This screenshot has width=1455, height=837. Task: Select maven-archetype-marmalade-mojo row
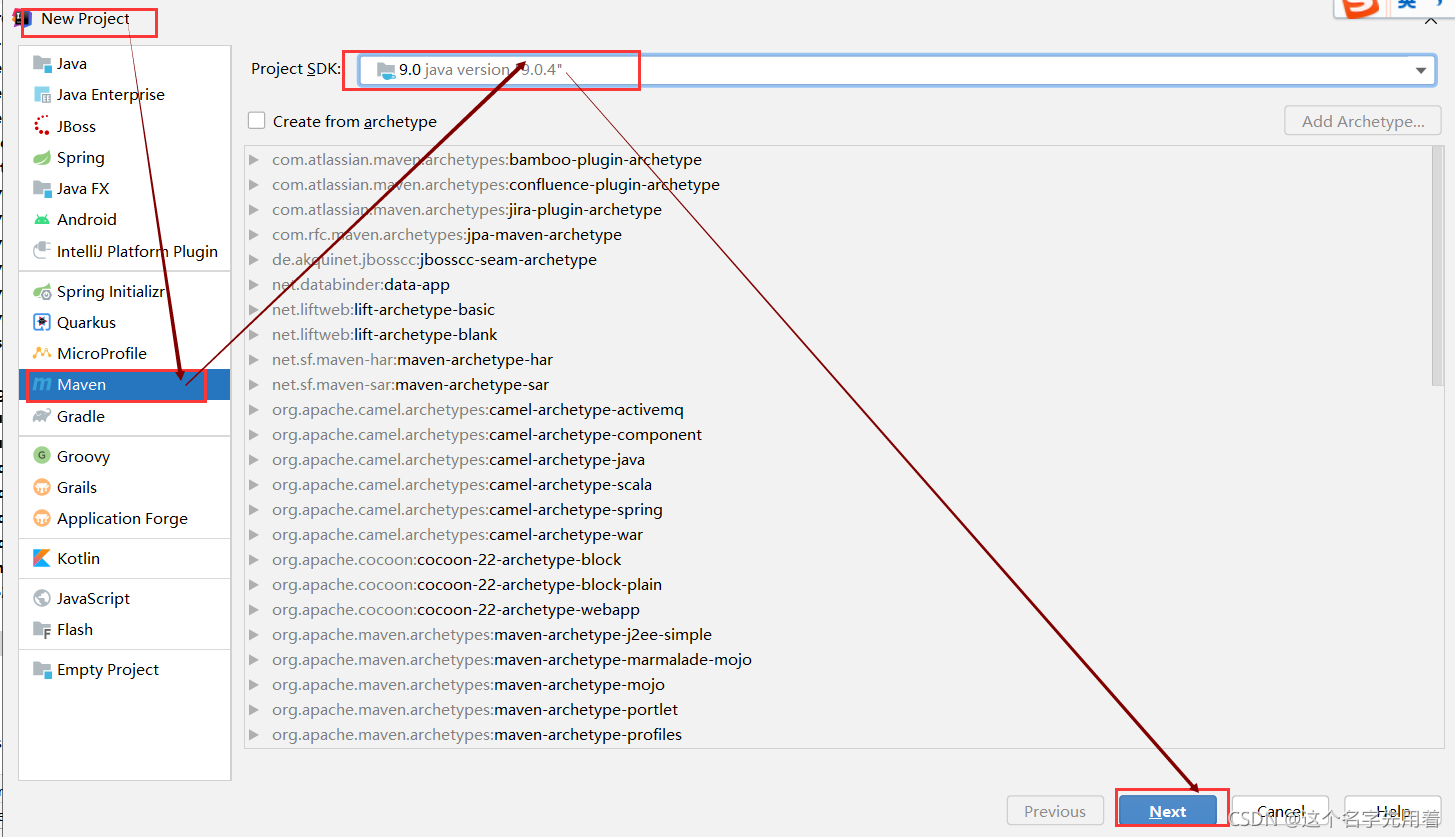tap(838, 660)
